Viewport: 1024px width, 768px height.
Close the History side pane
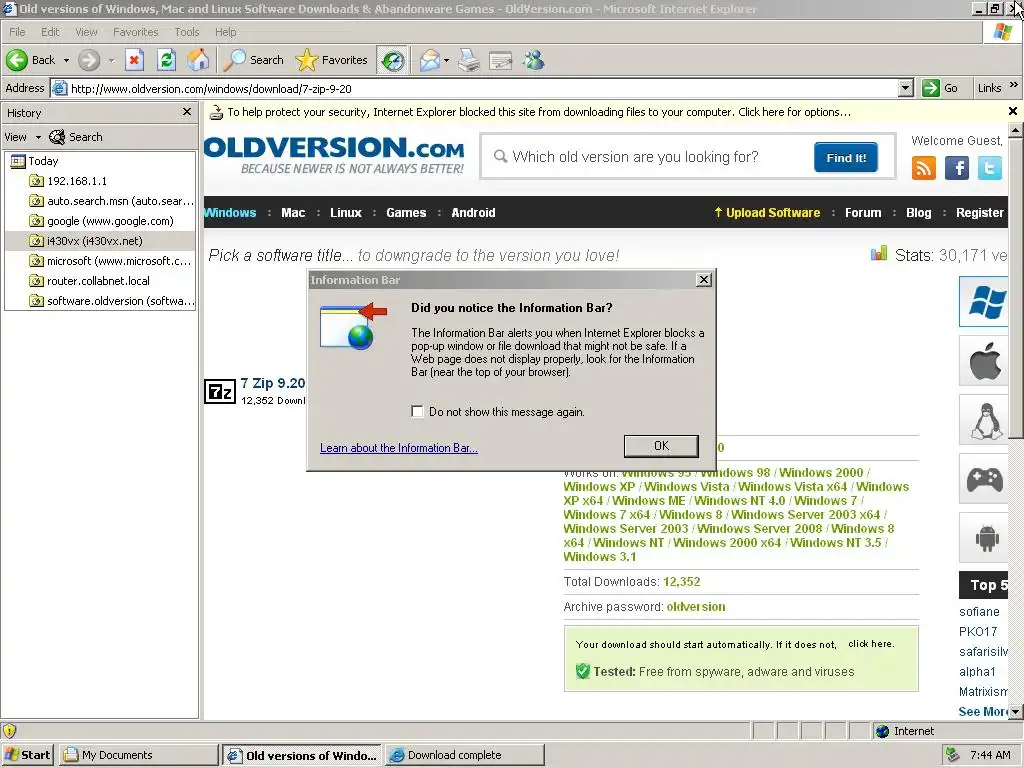187,112
